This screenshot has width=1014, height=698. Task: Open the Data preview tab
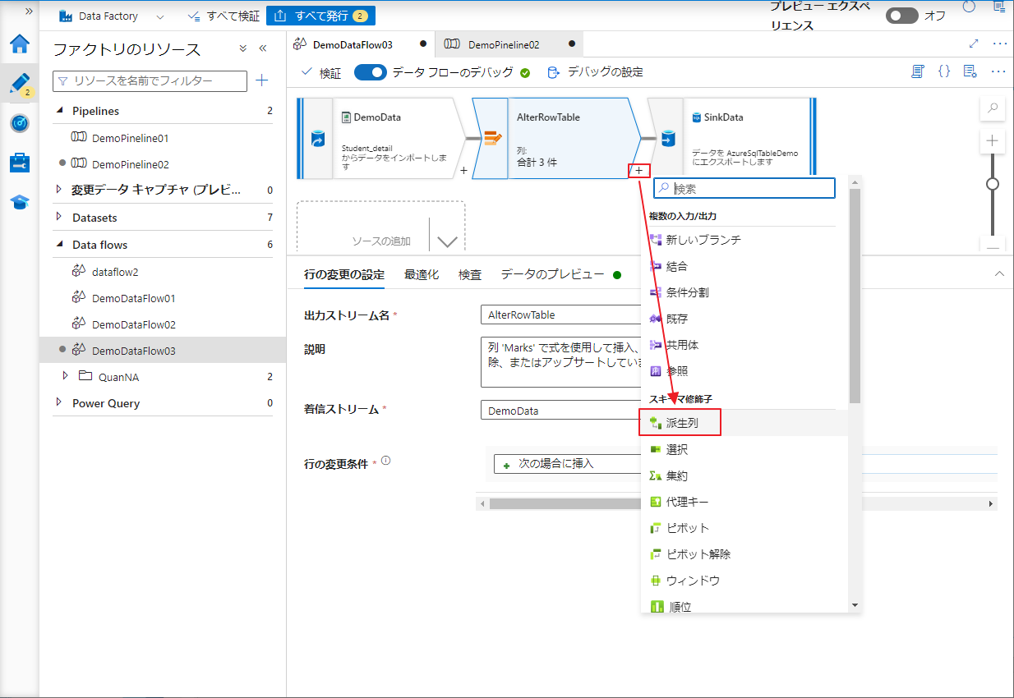(560, 274)
